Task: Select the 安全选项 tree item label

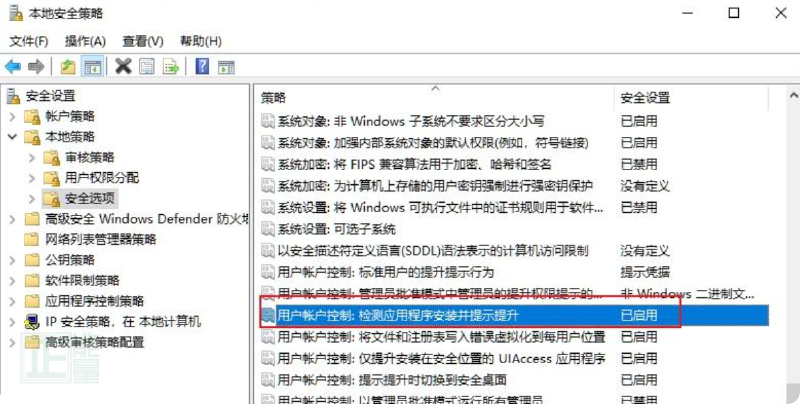Action: pyautogui.click(x=90, y=198)
